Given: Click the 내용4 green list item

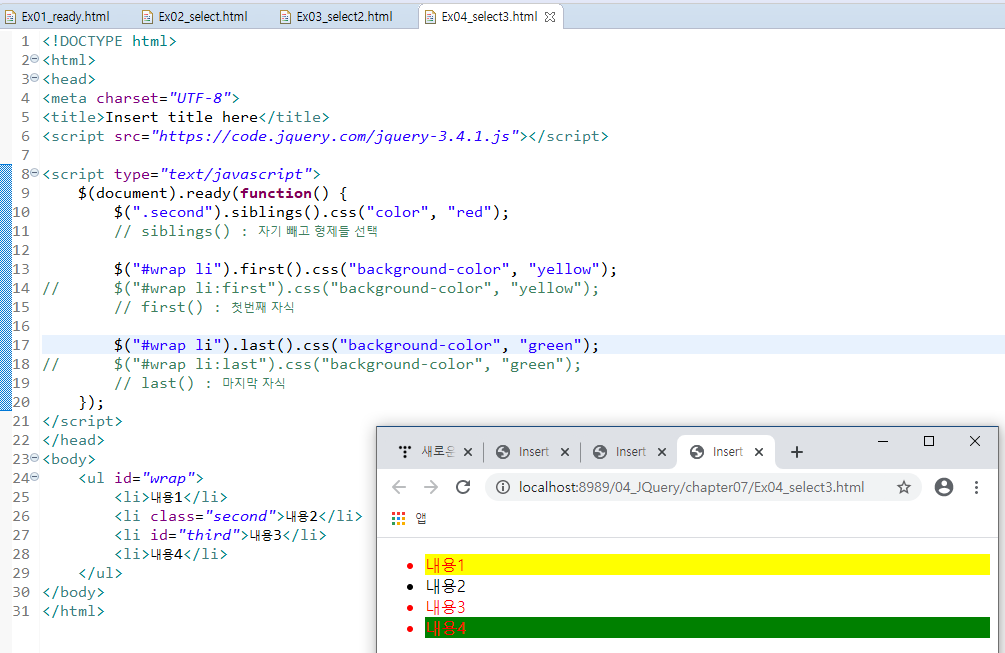Looking at the screenshot, I should click(707, 628).
